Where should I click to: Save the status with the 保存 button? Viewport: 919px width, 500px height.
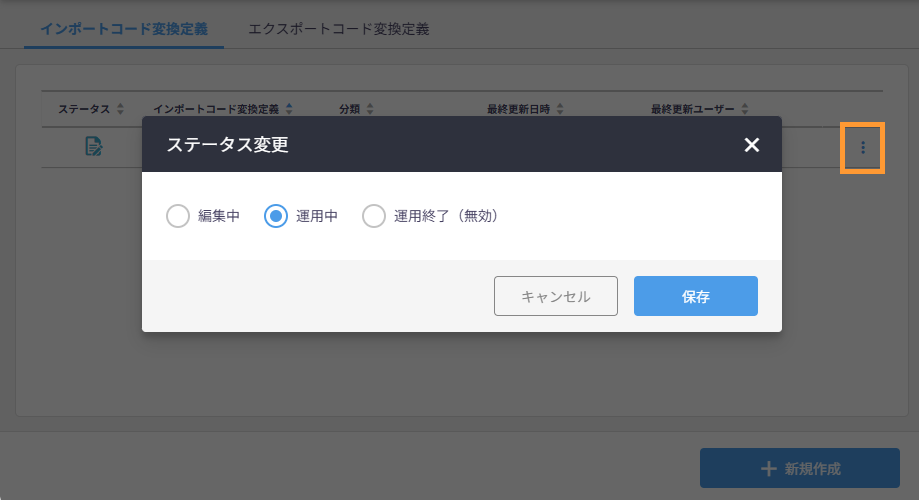tap(696, 296)
